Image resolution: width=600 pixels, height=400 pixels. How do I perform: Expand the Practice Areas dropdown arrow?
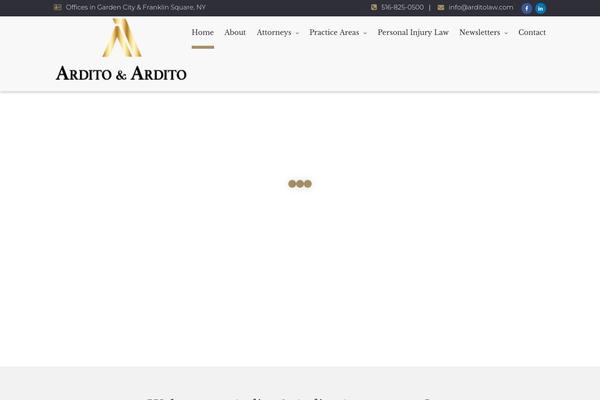tap(365, 33)
